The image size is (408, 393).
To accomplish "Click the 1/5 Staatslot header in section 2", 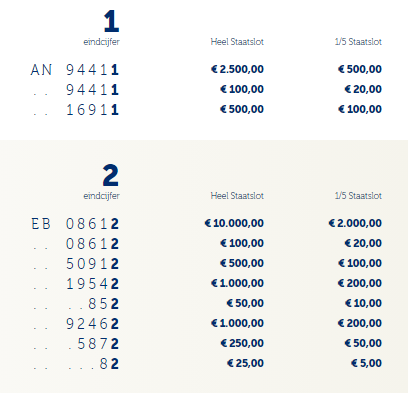I will tap(358, 196).
